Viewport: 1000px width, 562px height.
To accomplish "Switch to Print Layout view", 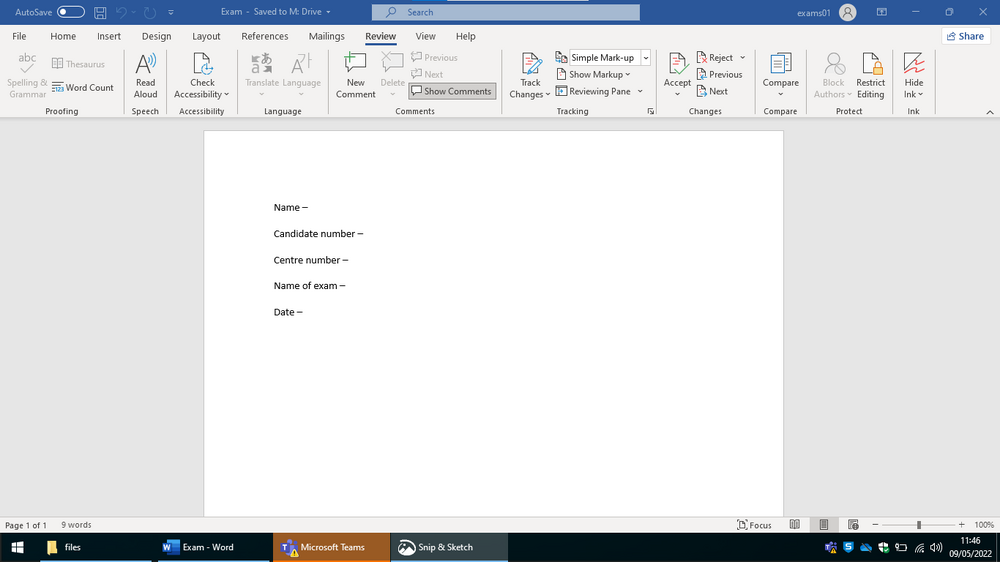I will (823, 525).
